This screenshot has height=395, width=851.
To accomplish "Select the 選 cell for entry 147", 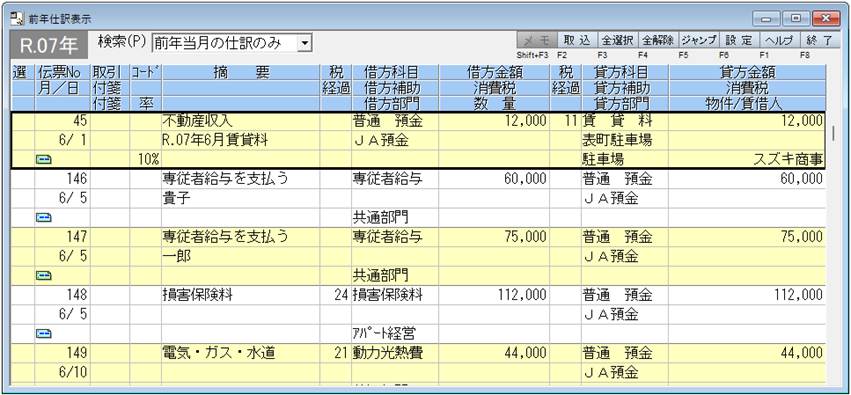I will coord(23,237).
